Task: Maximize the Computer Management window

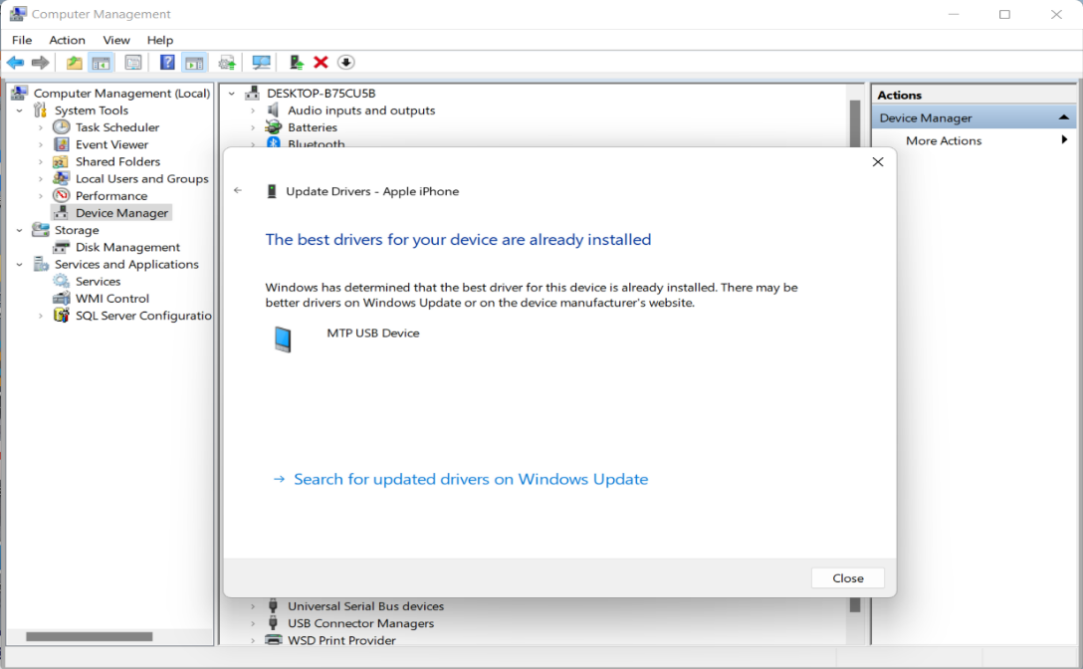Action: tap(1004, 14)
